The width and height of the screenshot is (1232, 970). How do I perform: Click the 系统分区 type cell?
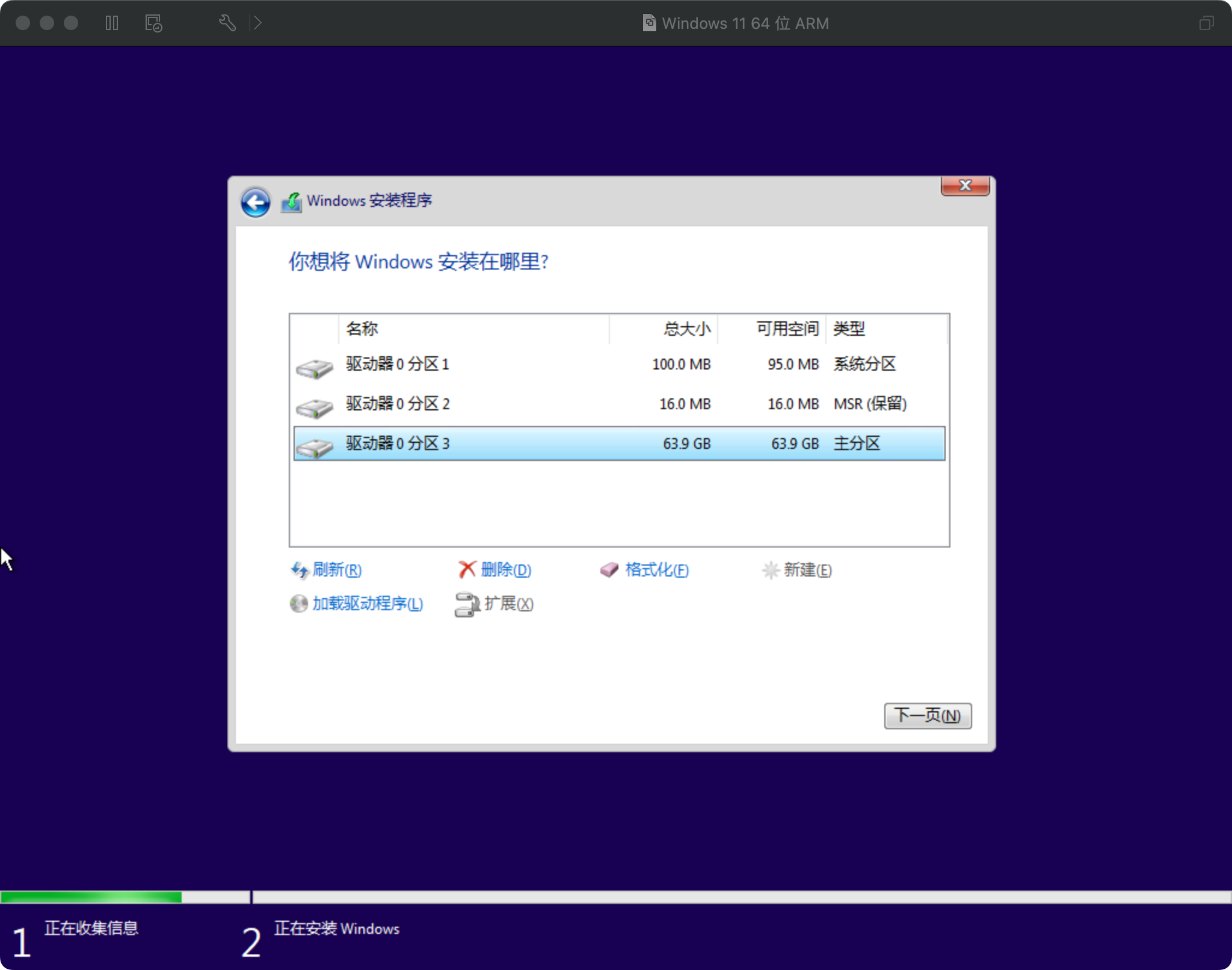click(864, 364)
